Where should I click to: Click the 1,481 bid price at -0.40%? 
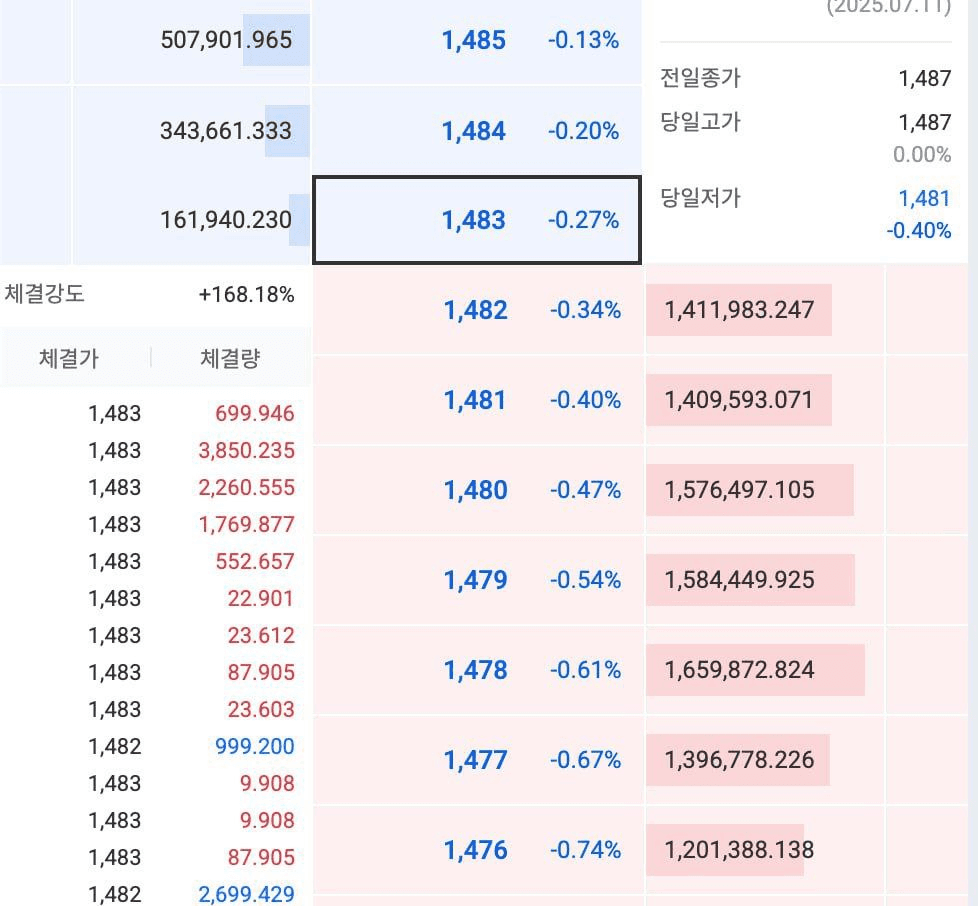click(476, 400)
